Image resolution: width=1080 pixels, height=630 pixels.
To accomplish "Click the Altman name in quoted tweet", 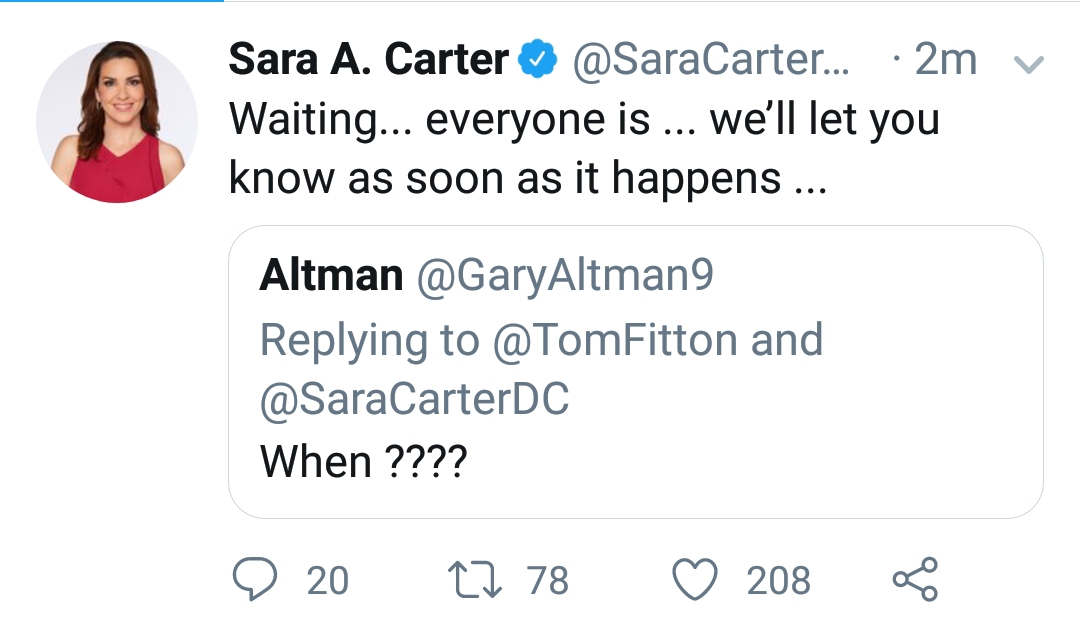I will pyautogui.click(x=330, y=276).
